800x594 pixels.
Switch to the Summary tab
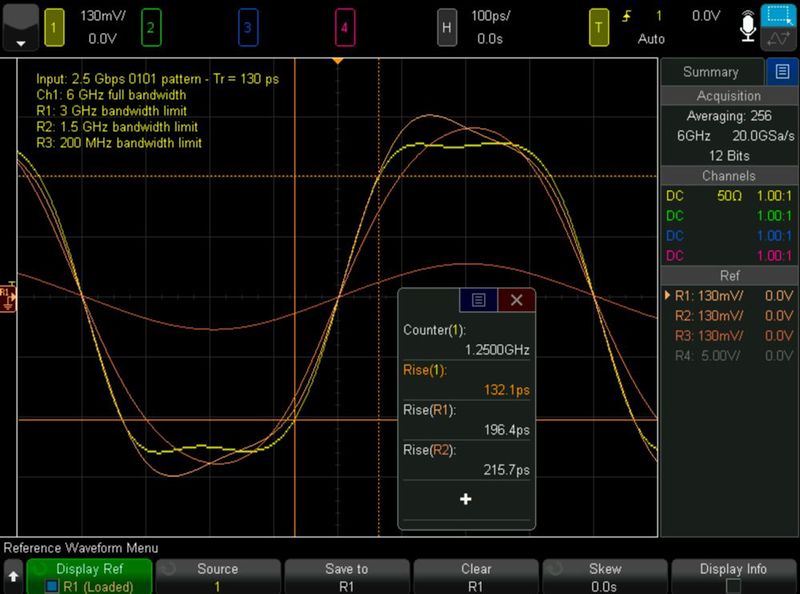coord(712,72)
